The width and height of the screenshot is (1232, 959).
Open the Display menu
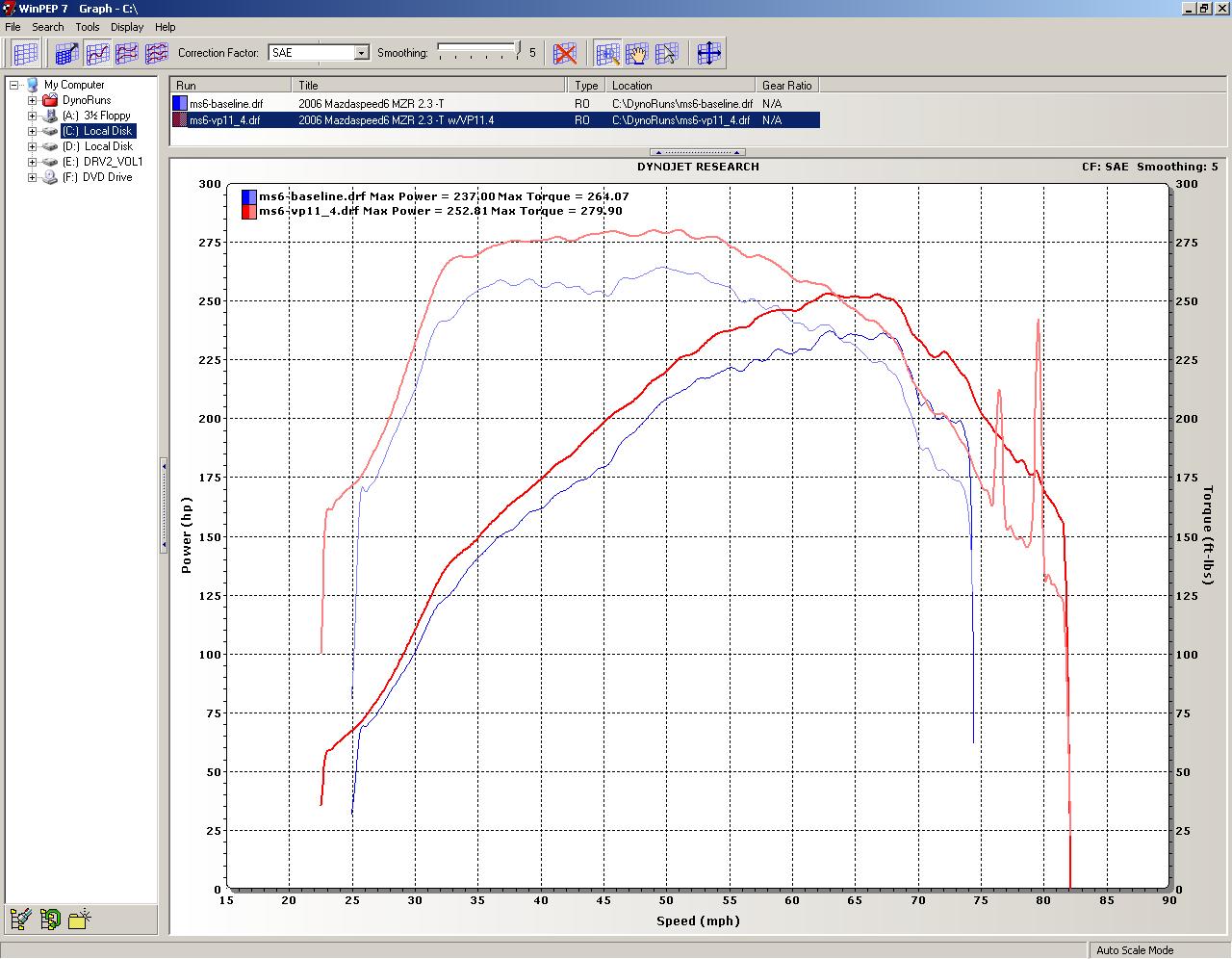[127, 27]
